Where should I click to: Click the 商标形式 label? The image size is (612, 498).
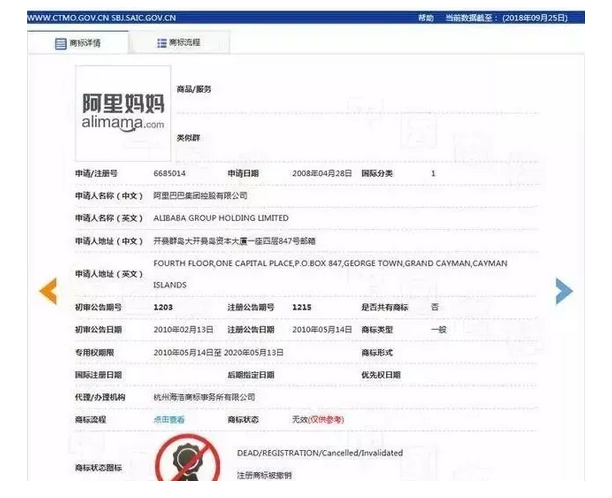point(377,353)
